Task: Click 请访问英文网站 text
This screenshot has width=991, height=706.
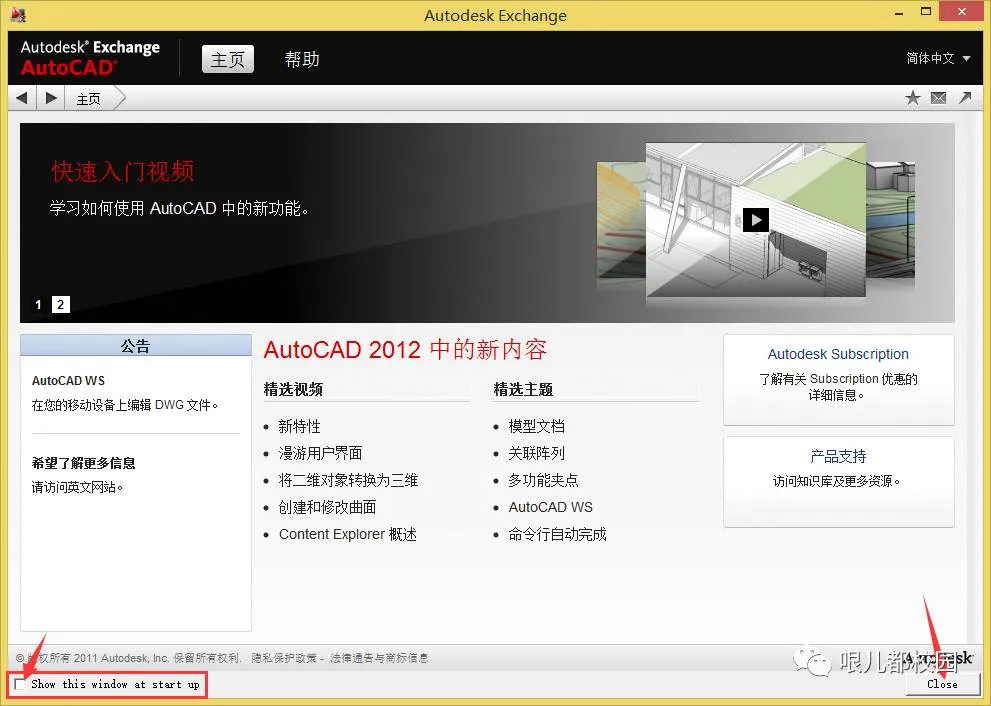Action: pos(77,487)
